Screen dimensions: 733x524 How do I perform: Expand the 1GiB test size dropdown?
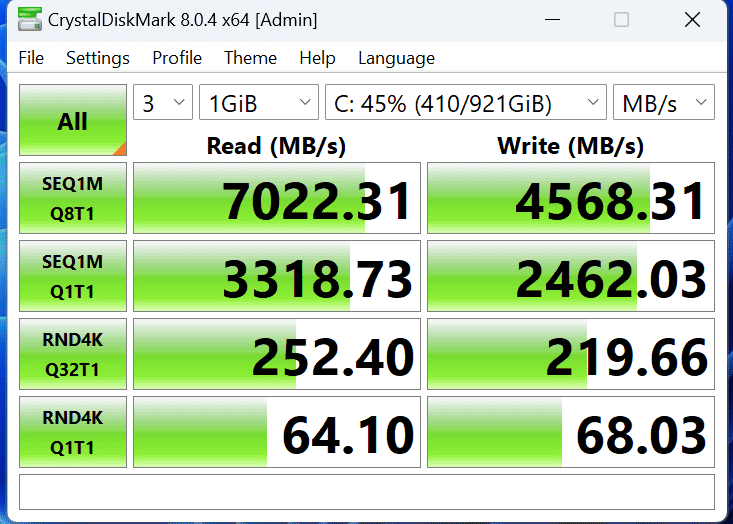click(x=258, y=102)
